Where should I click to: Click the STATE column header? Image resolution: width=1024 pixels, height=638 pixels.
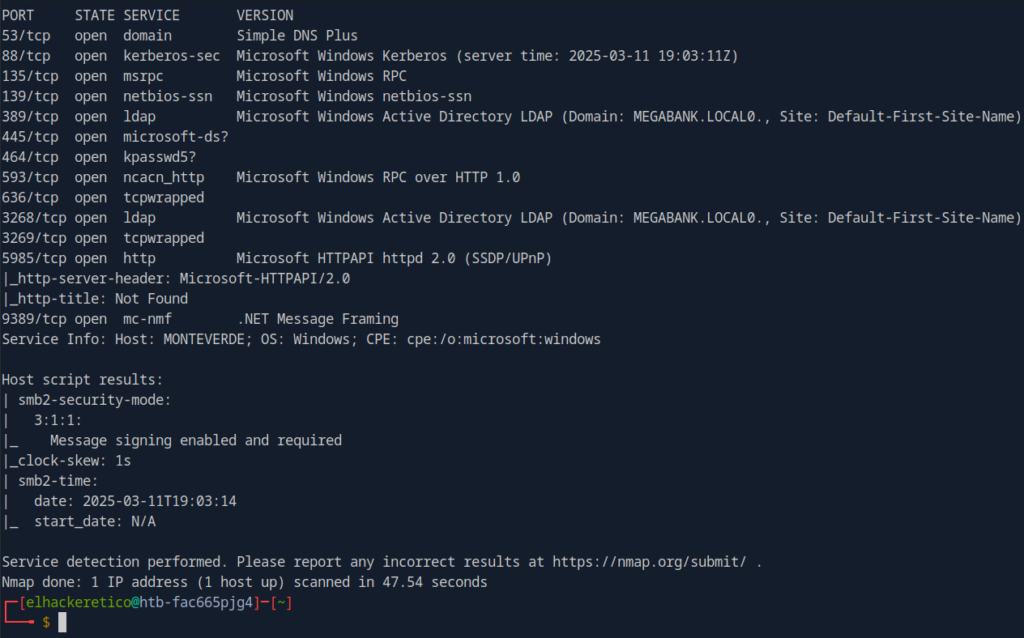tap(94, 15)
